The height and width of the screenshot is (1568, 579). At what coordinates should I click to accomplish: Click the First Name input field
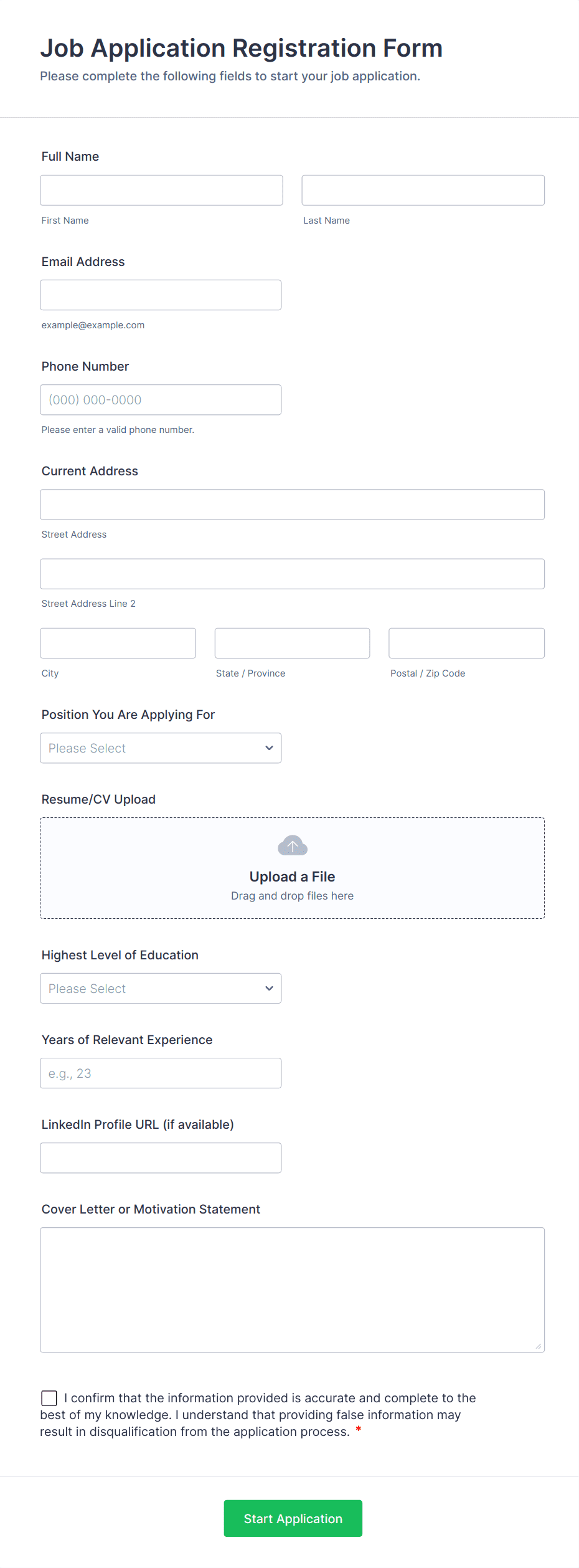[161, 190]
